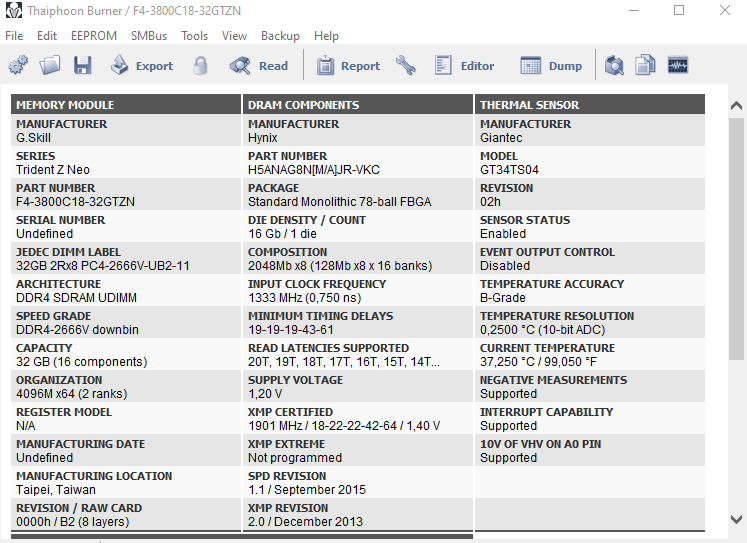Screen dimensions: 747x543
Task: Open the EEPROM menu
Action: click(94, 36)
